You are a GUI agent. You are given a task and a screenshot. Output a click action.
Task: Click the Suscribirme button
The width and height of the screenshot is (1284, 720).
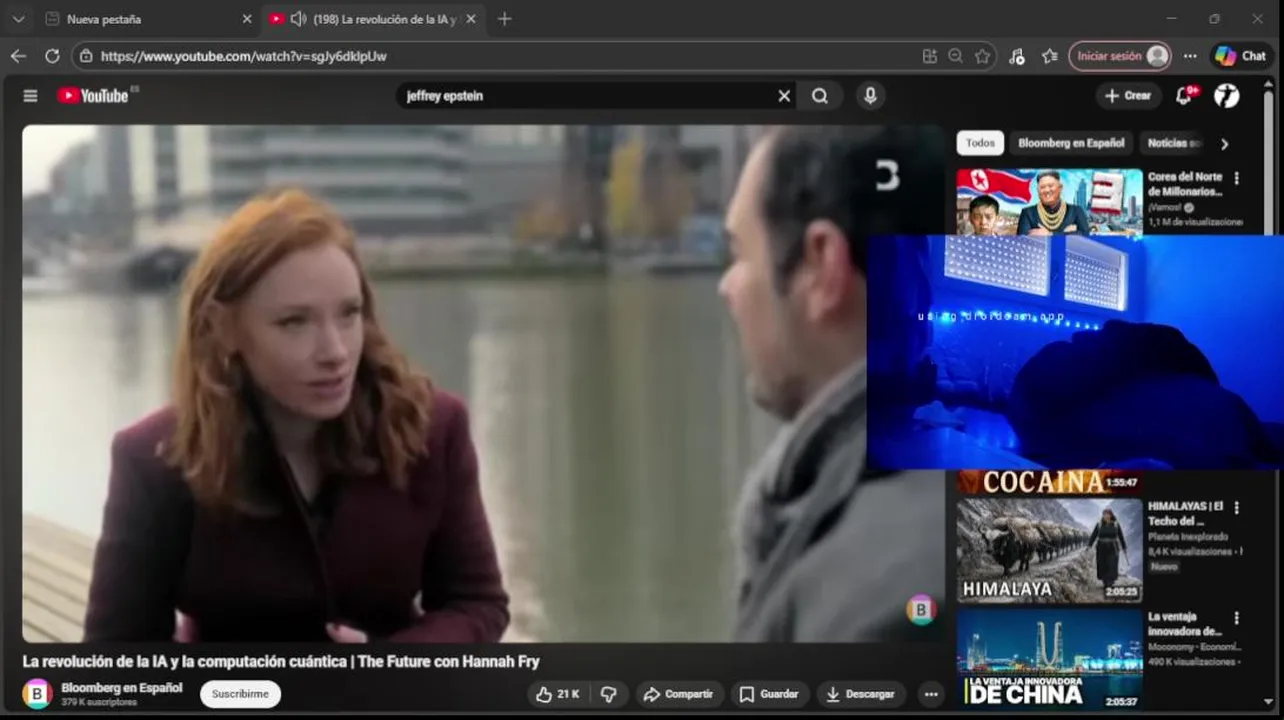[x=240, y=694]
